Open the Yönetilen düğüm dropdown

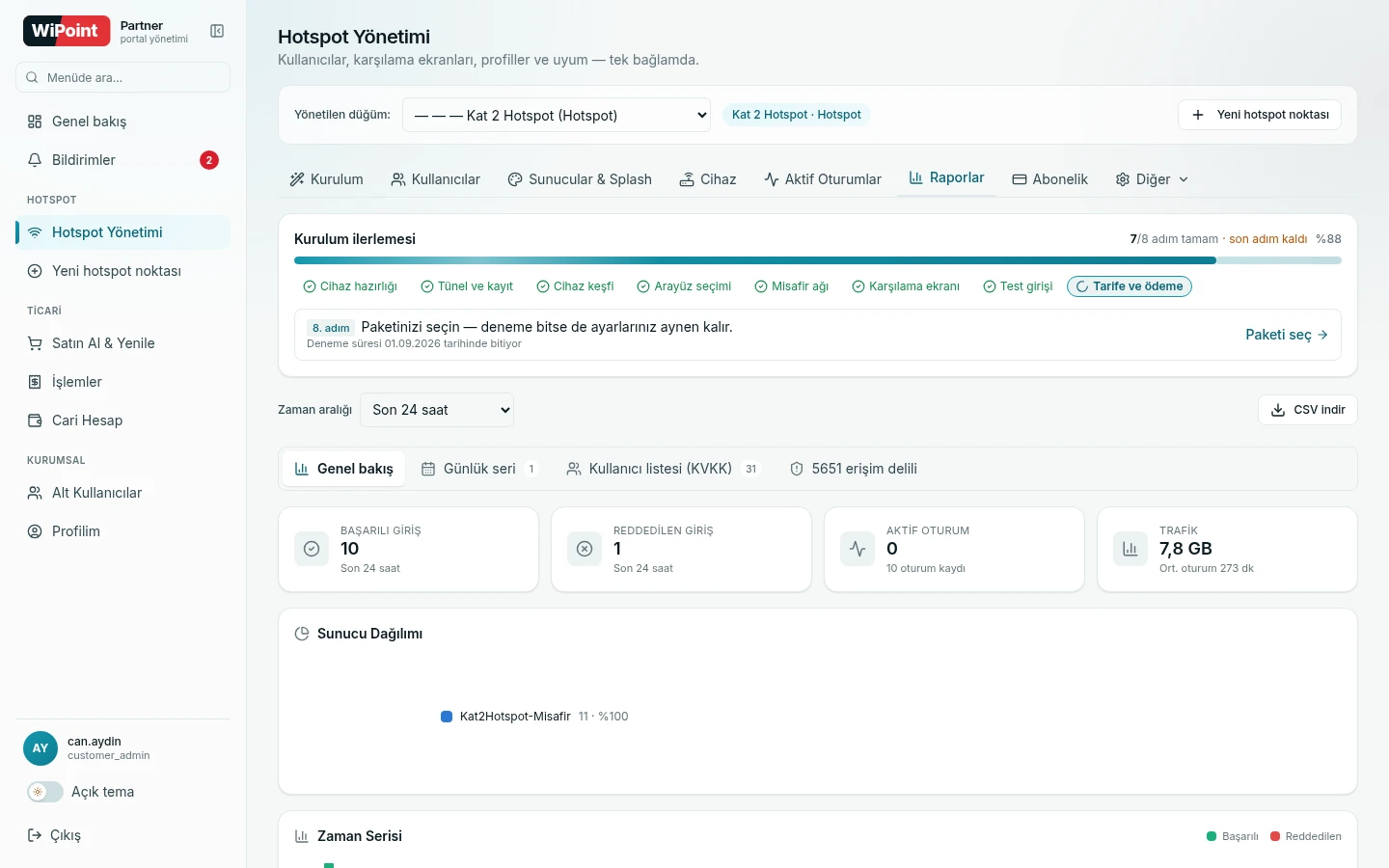coord(557,115)
